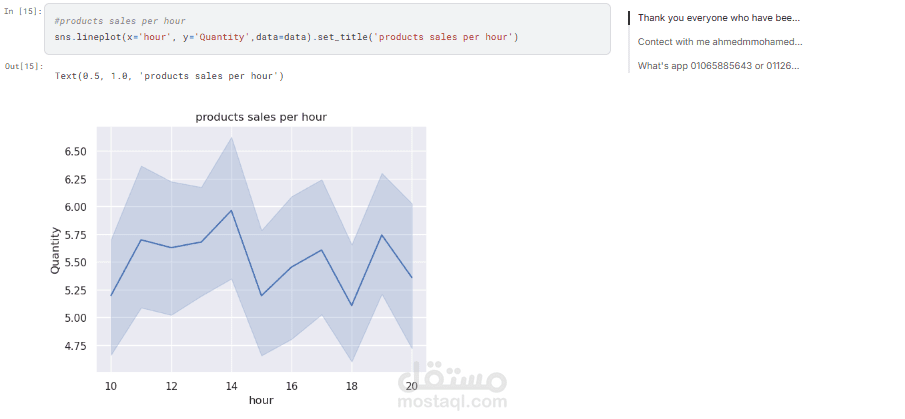Image resolution: width=905 pixels, height=419 pixels.
Task: Click the sns.lineplot code line
Action: click(286, 38)
